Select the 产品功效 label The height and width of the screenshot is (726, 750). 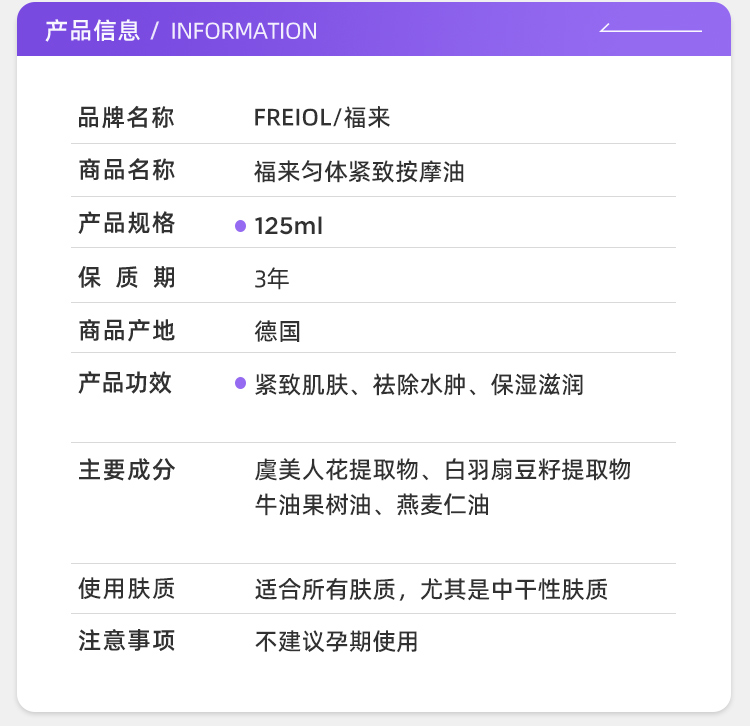tap(126, 383)
